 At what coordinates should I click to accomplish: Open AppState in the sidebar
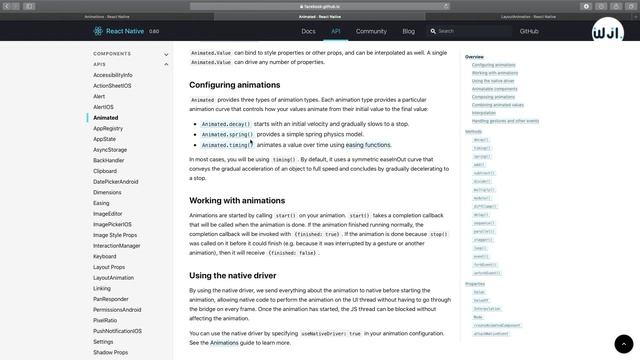point(104,139)
